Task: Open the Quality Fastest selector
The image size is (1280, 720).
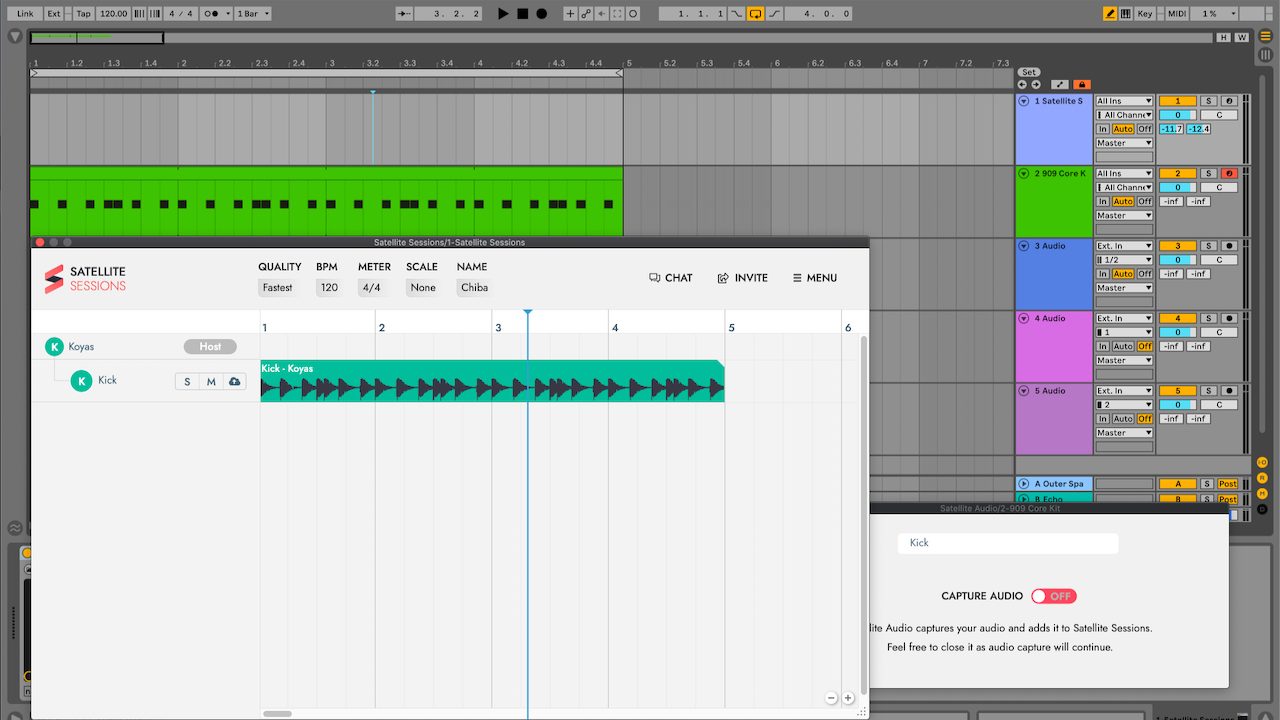Action: click(277, 288)
